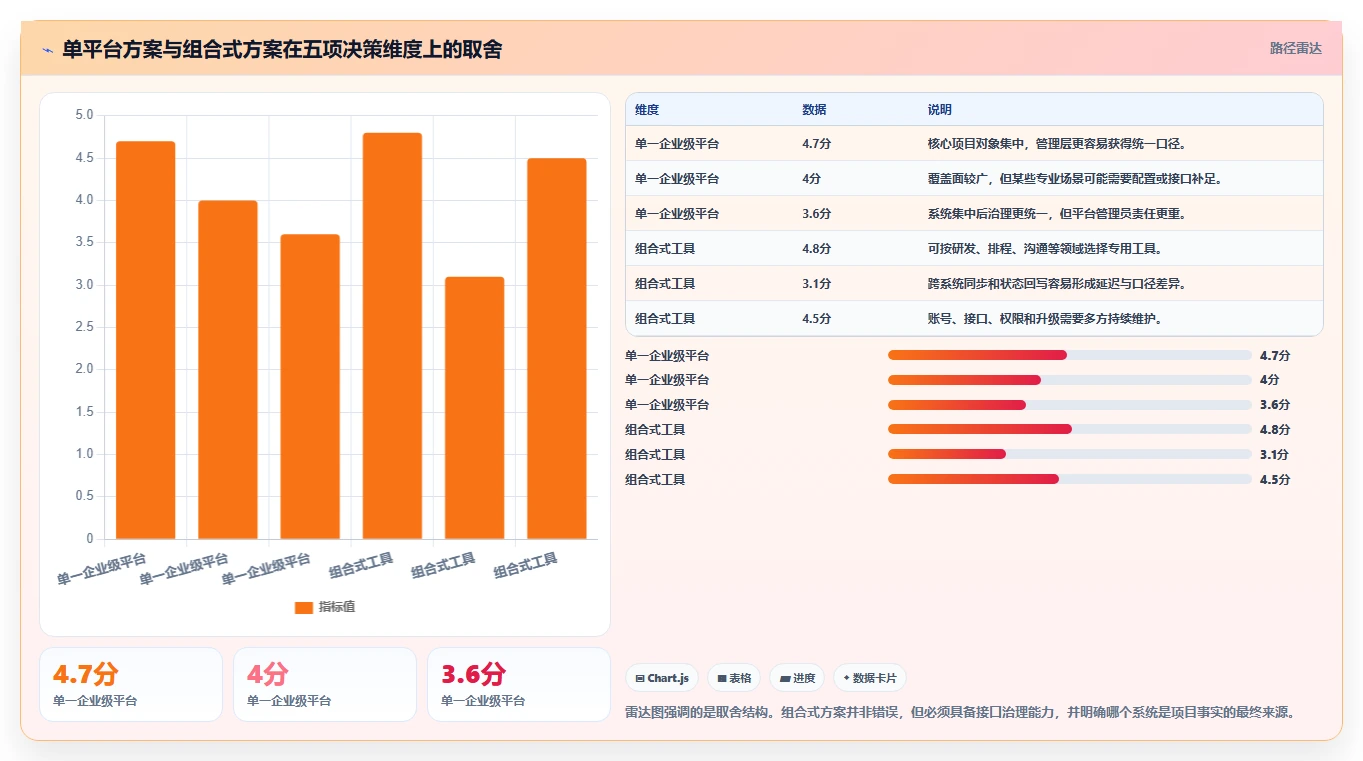
Task: Click the 说明 table column header
Action: [940, 110]
